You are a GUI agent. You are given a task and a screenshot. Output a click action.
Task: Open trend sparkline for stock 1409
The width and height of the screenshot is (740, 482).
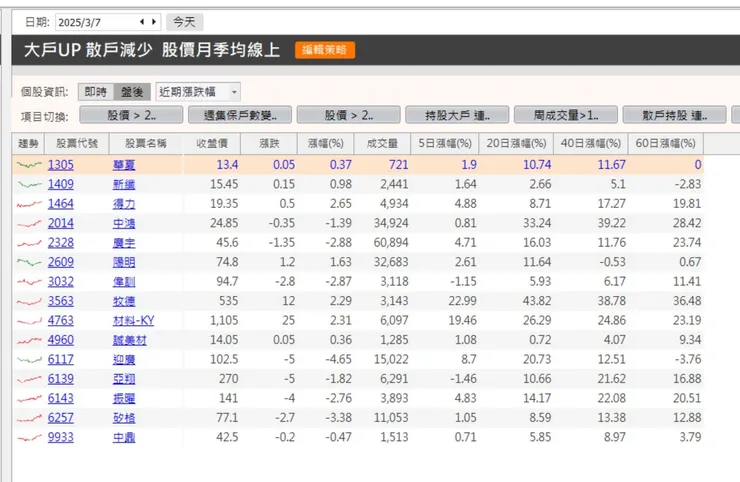29,184
